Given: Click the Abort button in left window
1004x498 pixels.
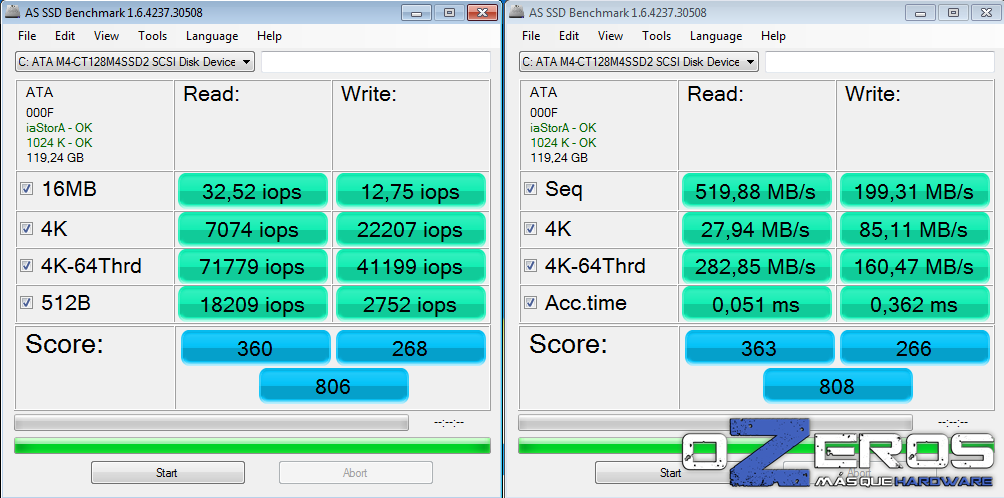Looking at the screenshot, I should click(355, 473).
